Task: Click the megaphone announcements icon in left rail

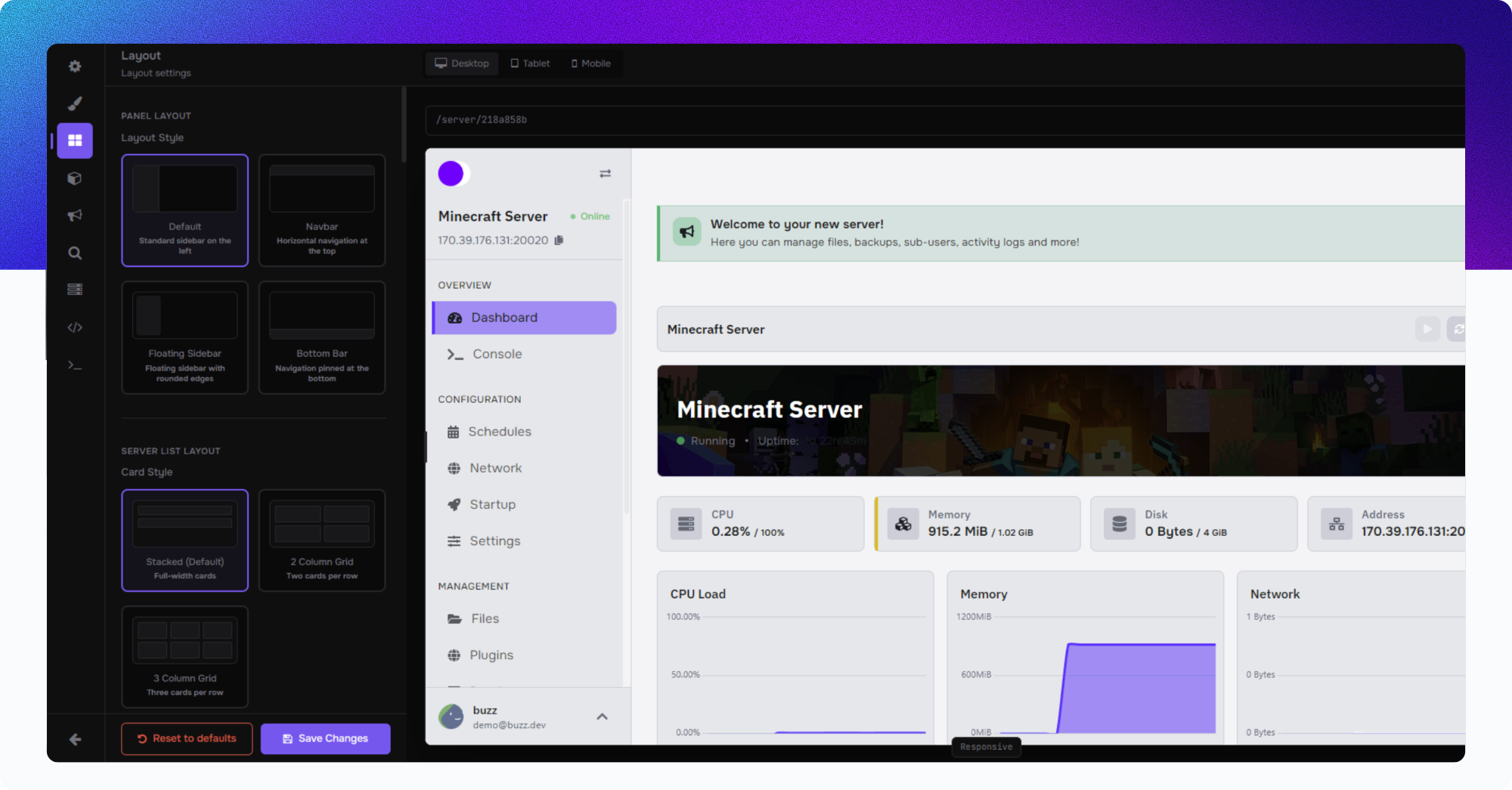Action: tap(75, 215)
